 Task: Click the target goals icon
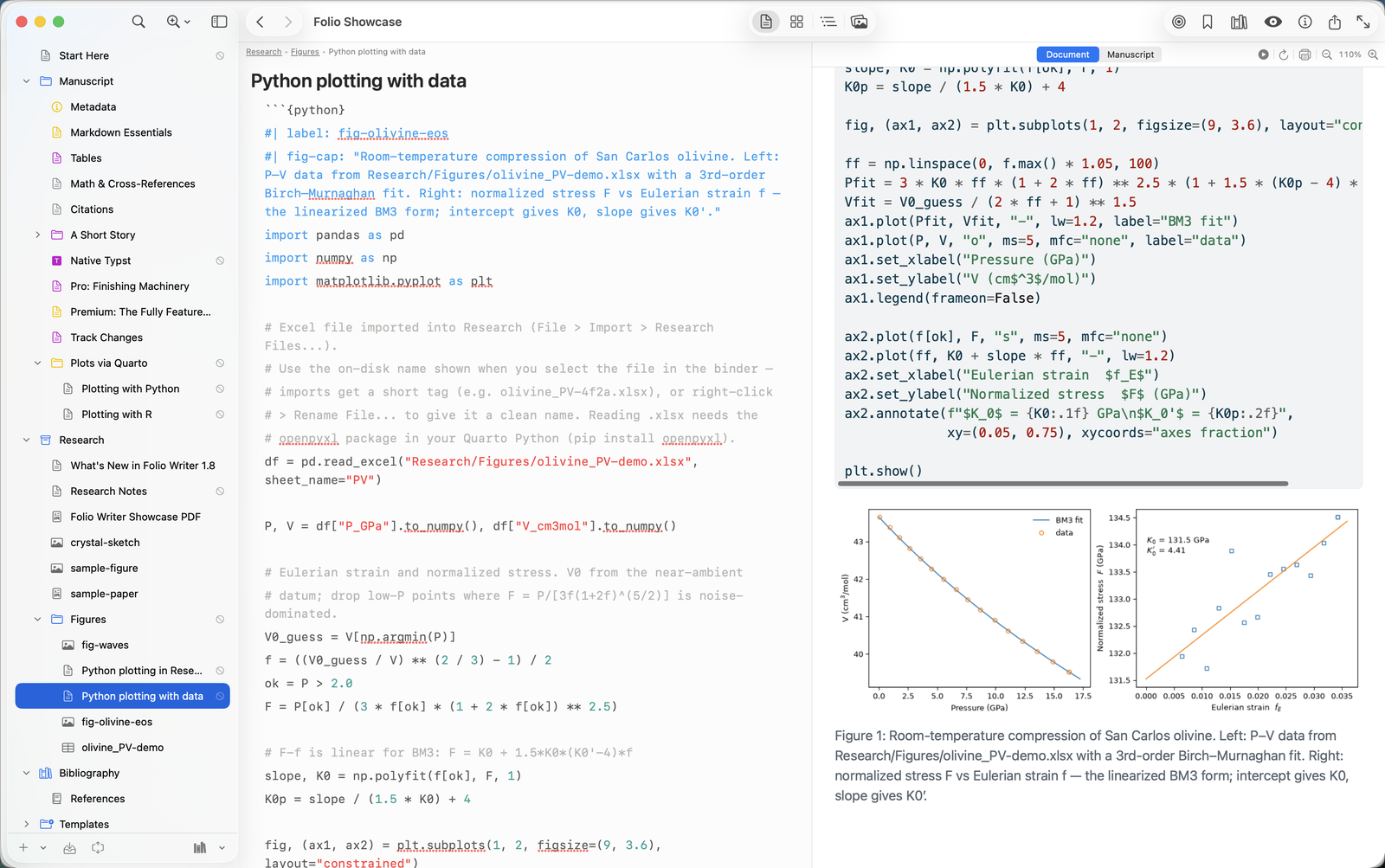coord(1179,22)
